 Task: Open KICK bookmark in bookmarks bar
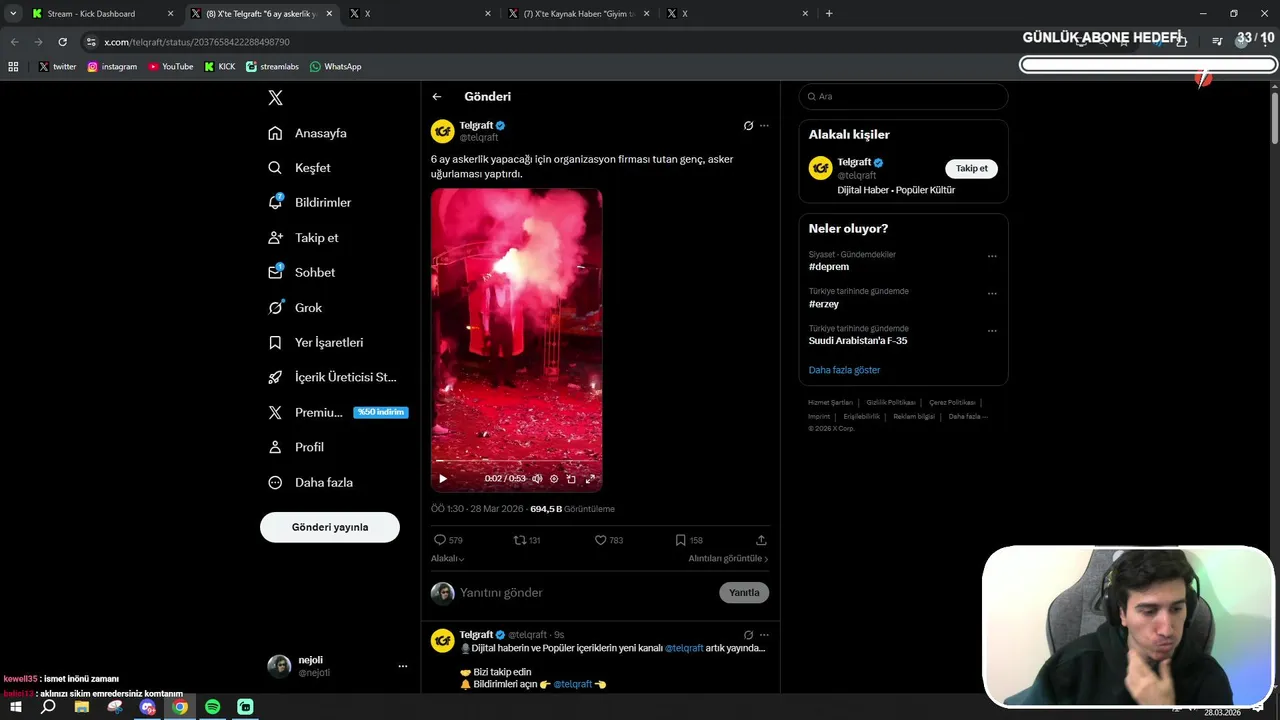[220, 67]
